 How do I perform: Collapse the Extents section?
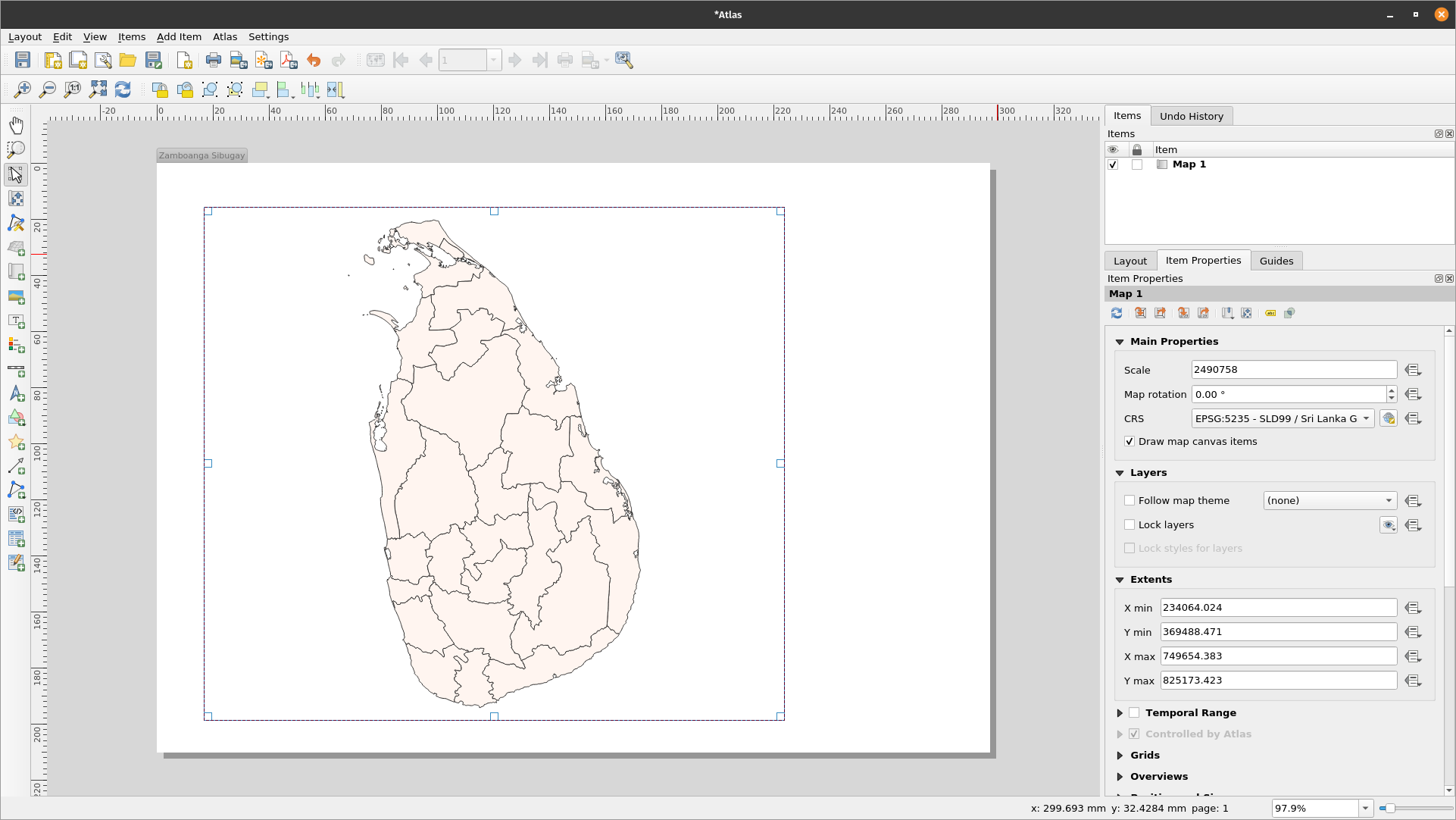(1120, 580)
